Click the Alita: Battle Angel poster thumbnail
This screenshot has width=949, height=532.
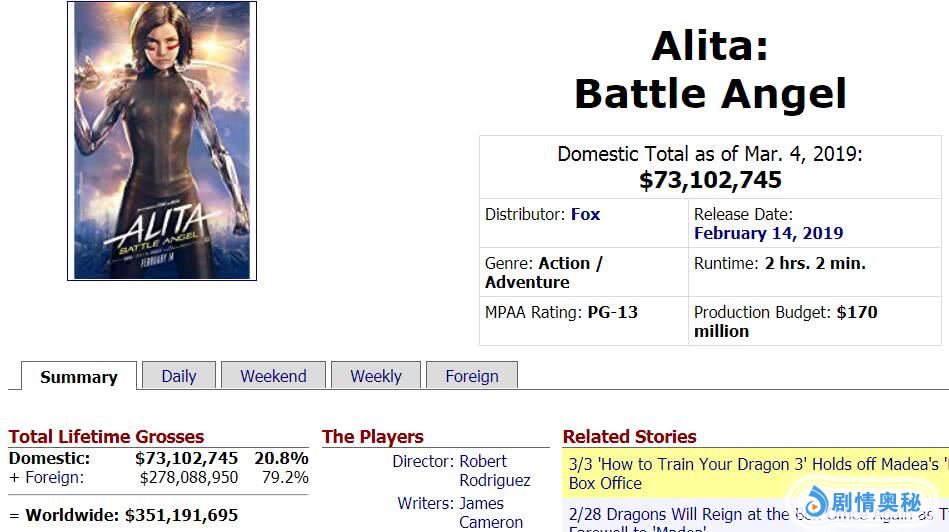[x=162, y=141]
